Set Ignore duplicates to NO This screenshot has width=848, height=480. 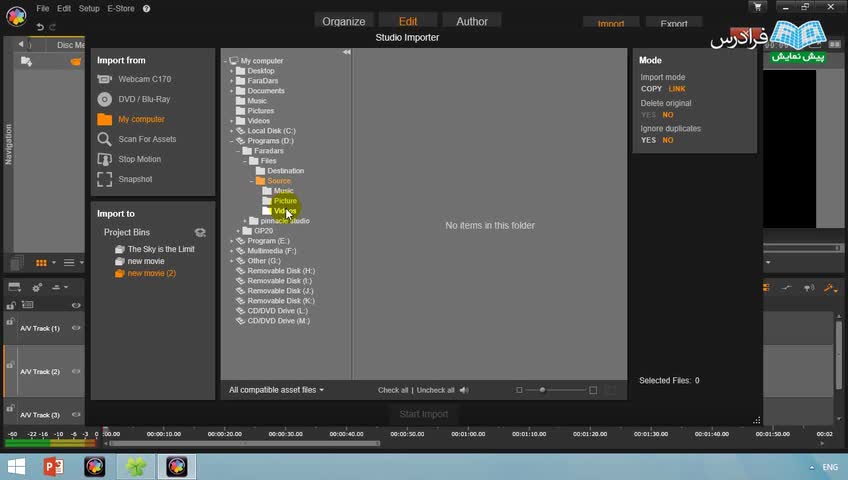tap(668, 140)
